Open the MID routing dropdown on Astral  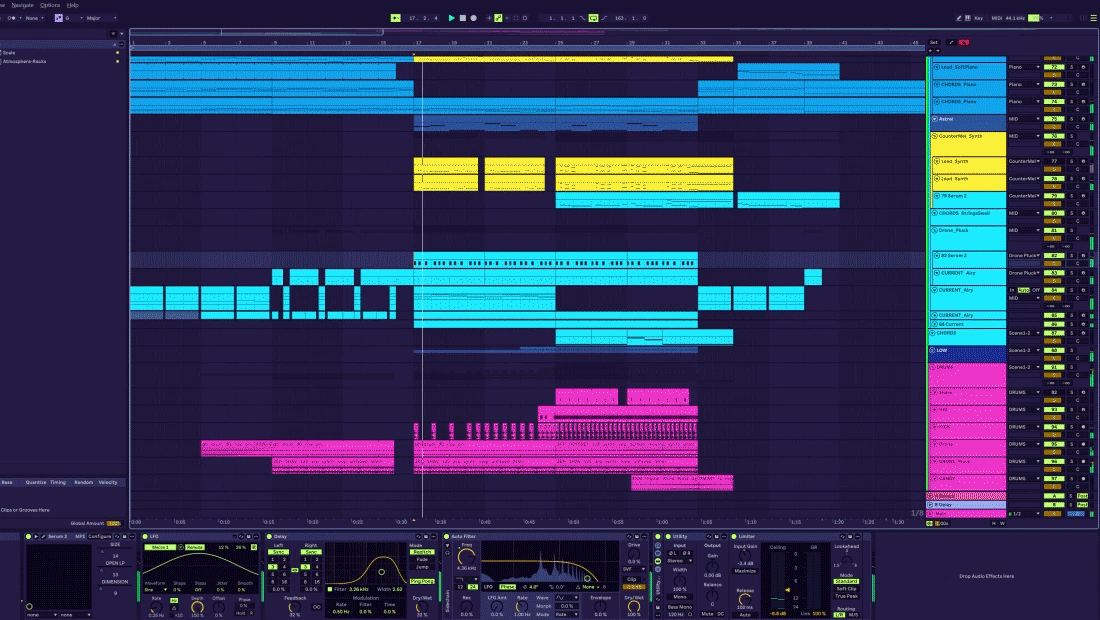pos(1024,119)
